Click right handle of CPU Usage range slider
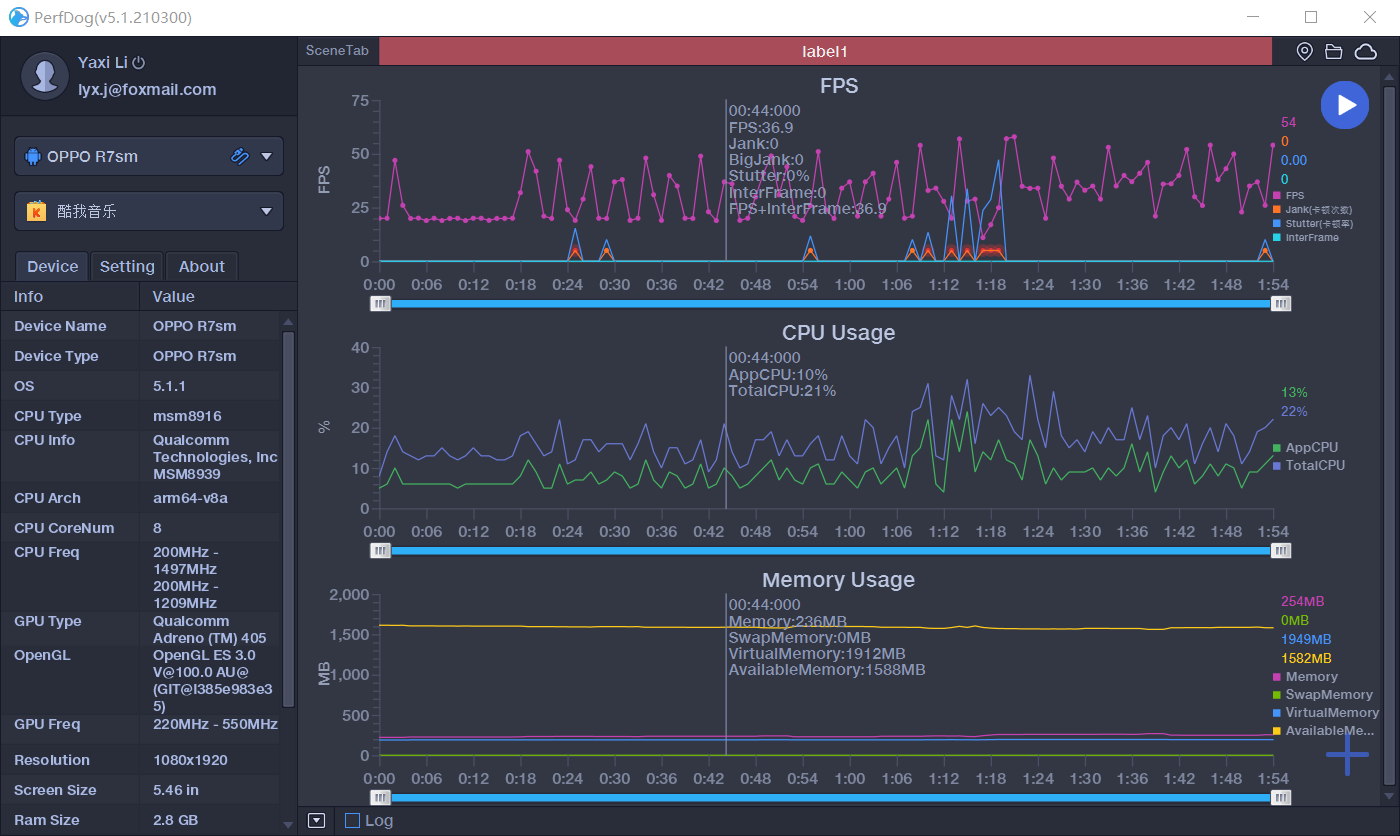1400x836 pixels. click(1281, 550)
